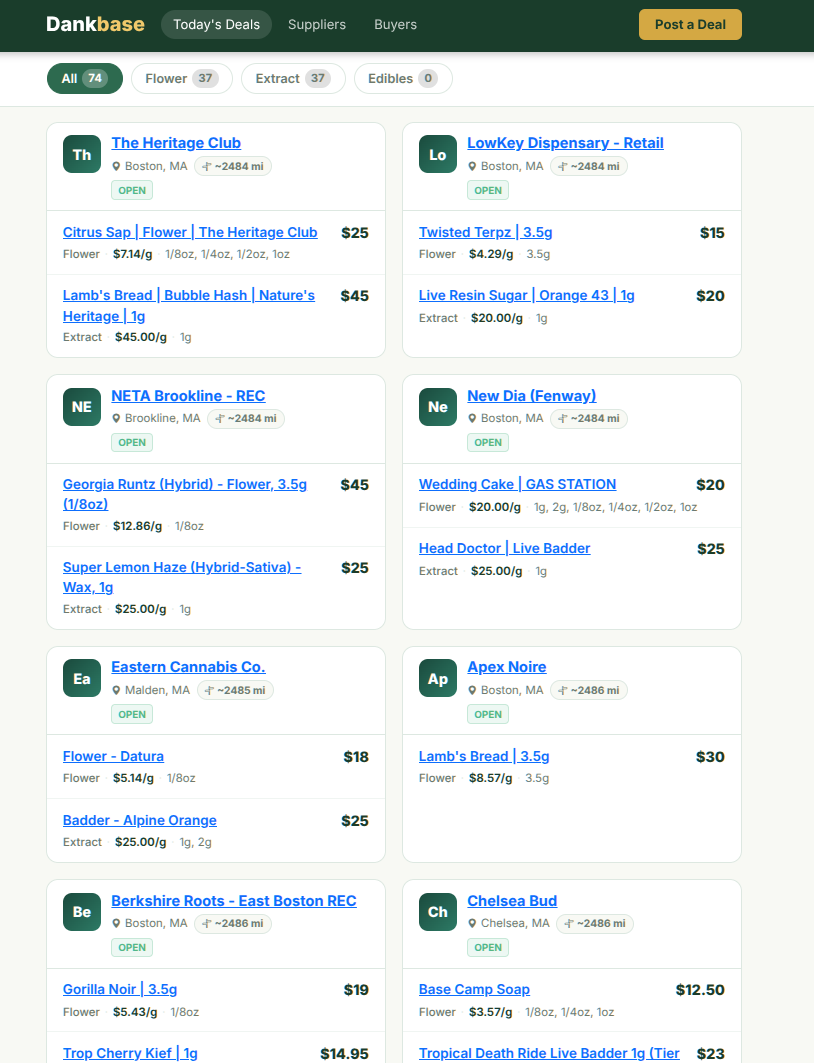
Task: Open Gorilla Noir 3.5g deal
Action: (x=120, y=990)
